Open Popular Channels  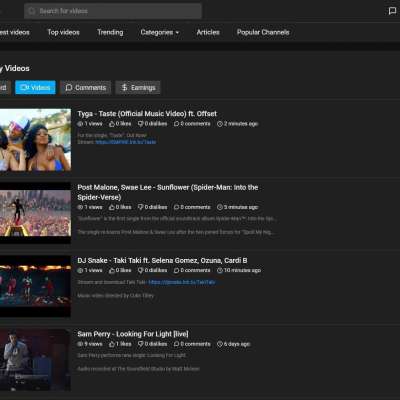[x=263, y=32]
